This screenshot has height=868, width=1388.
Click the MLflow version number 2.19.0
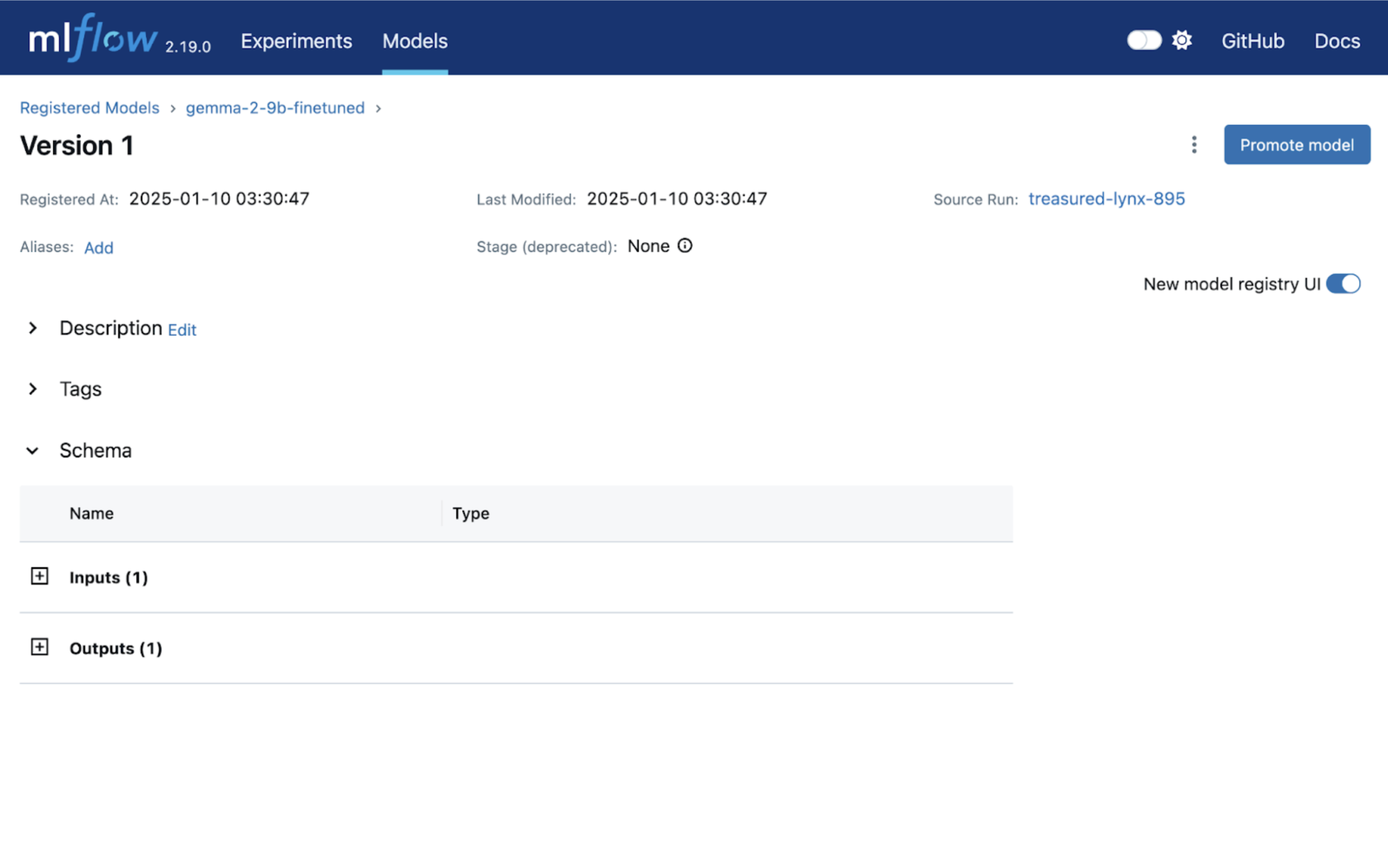[187, 47]
